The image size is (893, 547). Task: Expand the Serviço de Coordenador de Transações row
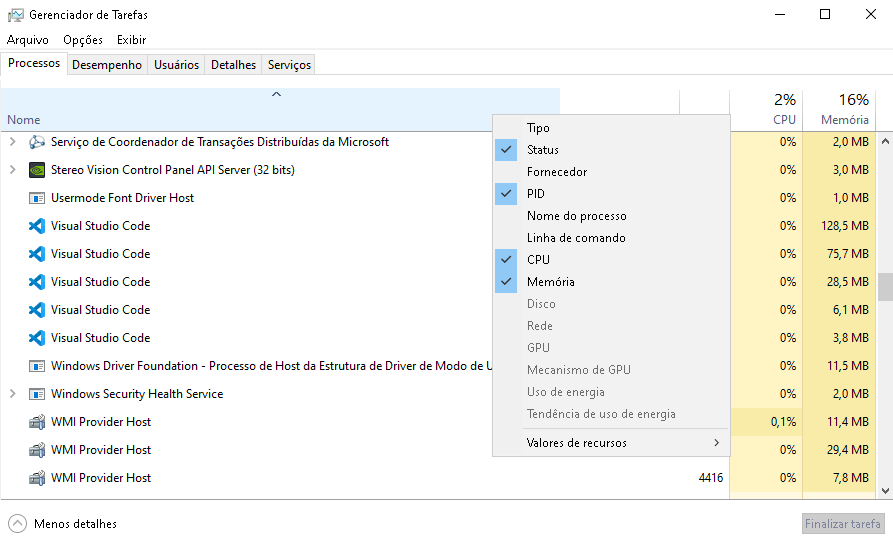pos(13,142)
